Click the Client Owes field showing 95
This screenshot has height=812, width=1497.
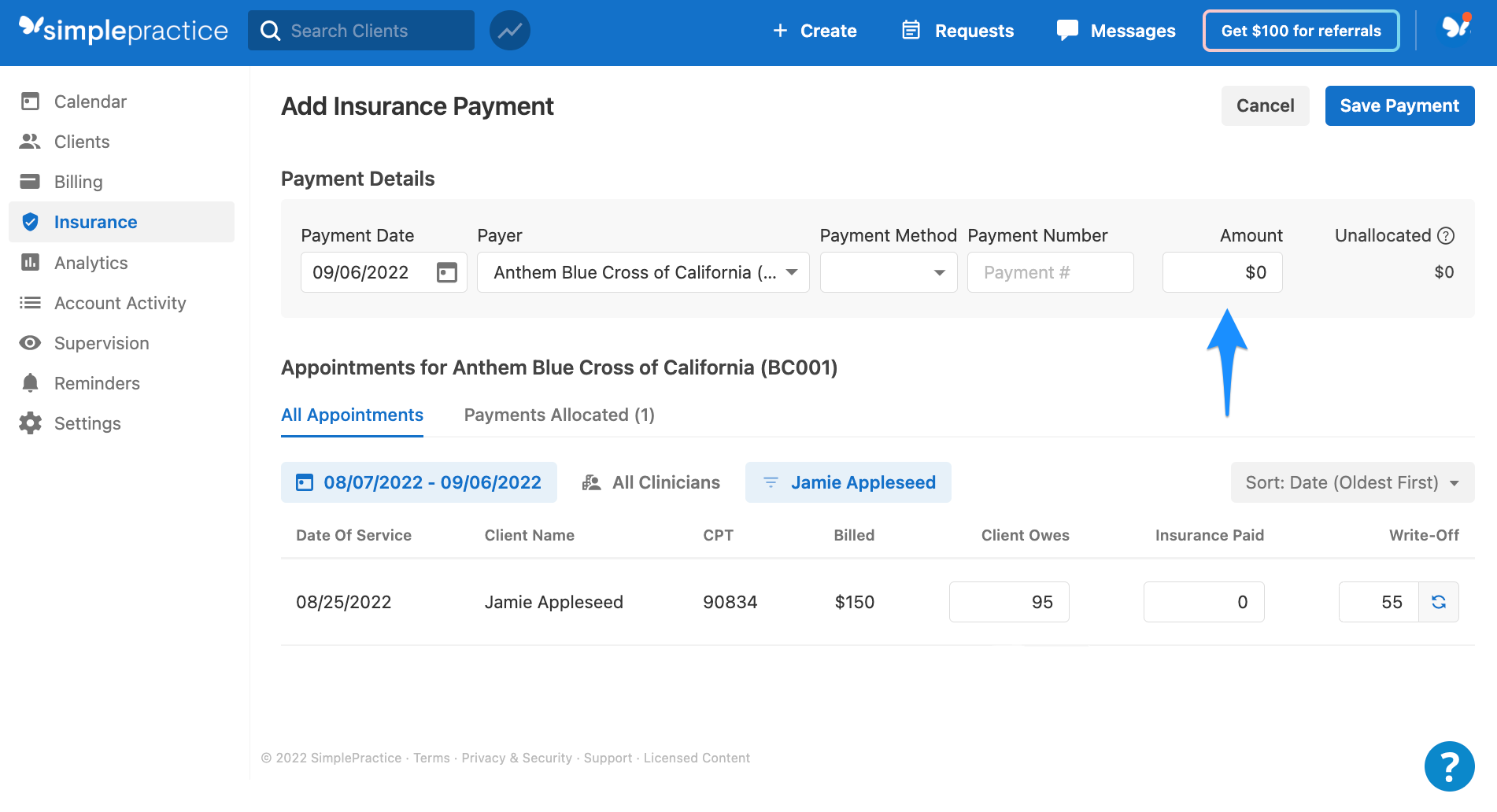(x=1009, y=602)
